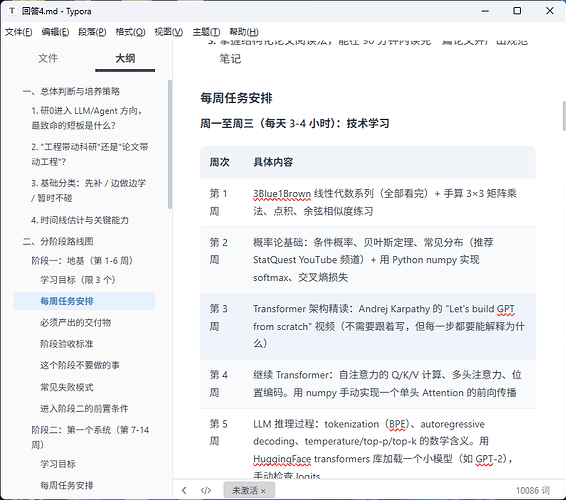Click the subheading 周一至周三（每天 3-4 小时）：技术学习
The image size is (566, 500).
point(295,123)
